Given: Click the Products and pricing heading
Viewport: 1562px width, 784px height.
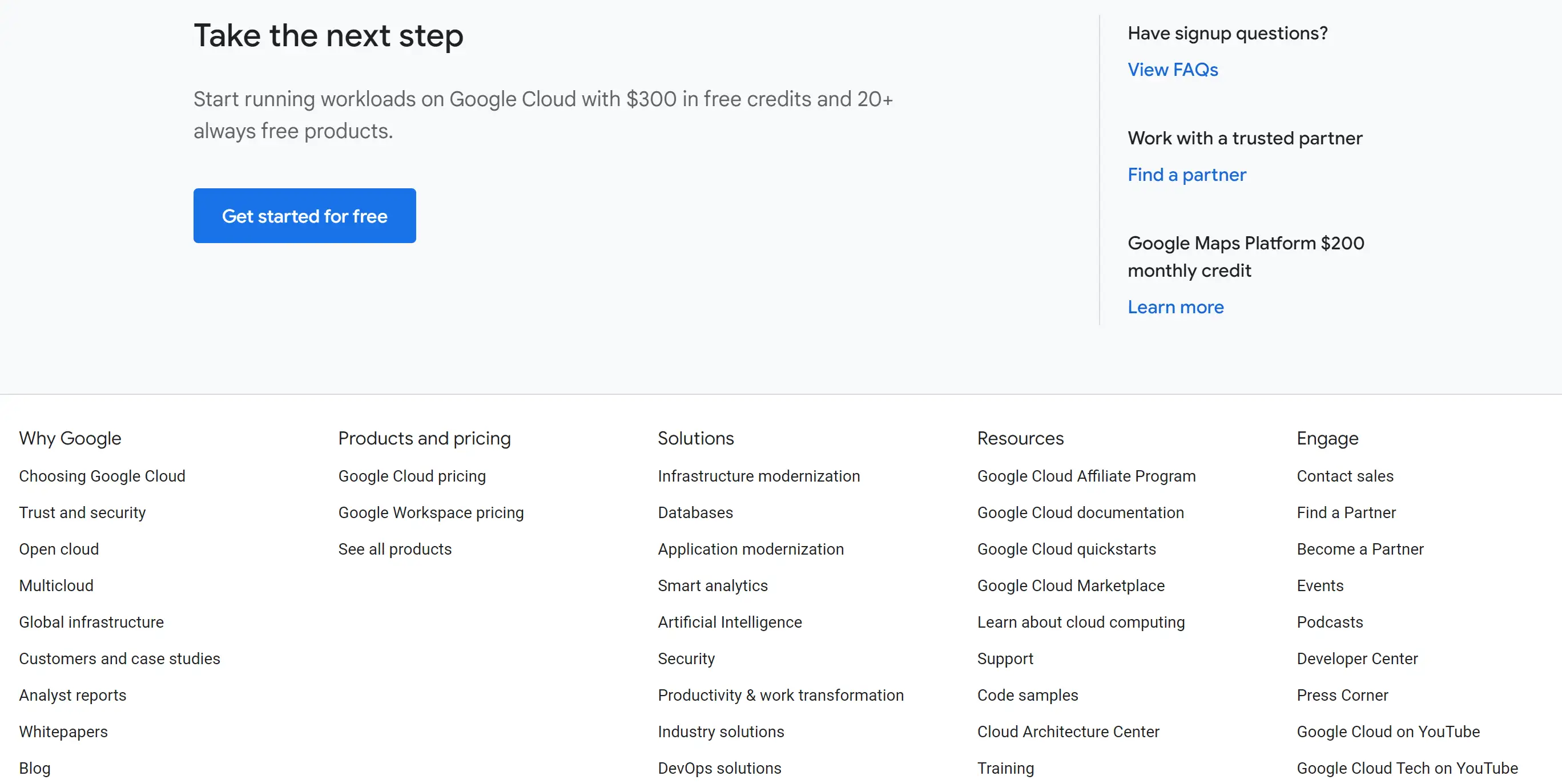Looking at the screenshot, I should (x=424, y=438).
